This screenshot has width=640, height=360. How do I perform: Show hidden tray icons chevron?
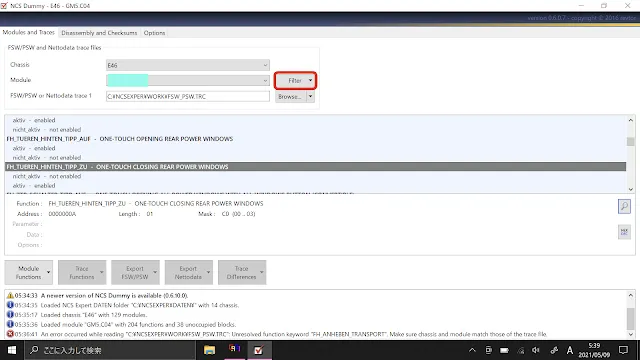point(472,350)
